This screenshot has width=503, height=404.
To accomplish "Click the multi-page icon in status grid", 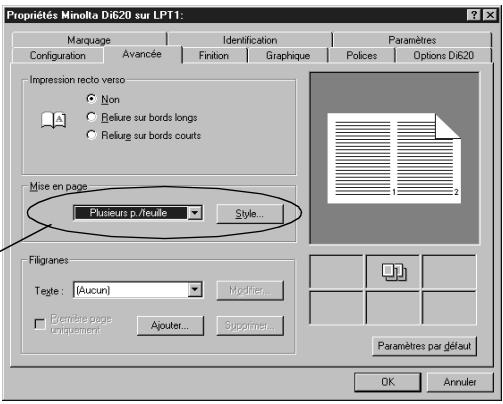I will pos(394,272).
